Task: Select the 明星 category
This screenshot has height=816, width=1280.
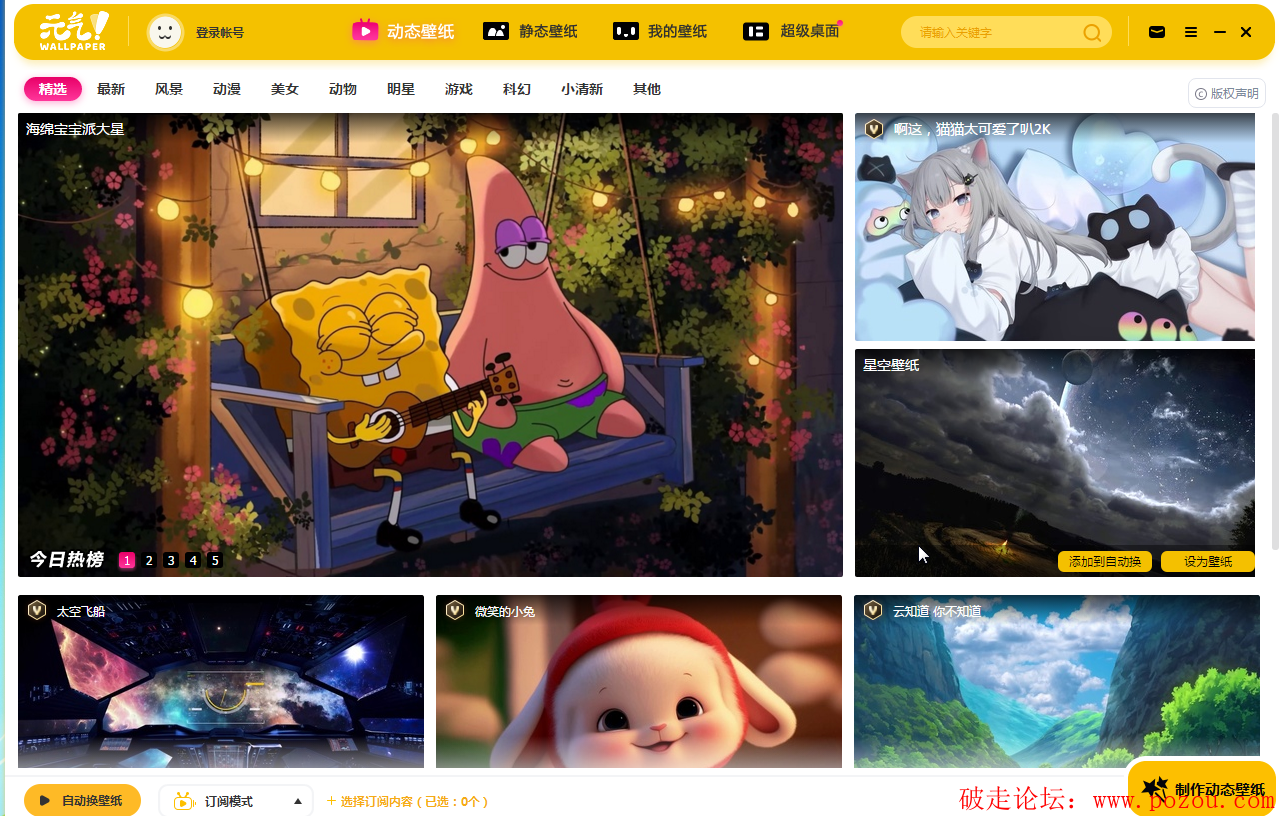Action: pos(401,89)
